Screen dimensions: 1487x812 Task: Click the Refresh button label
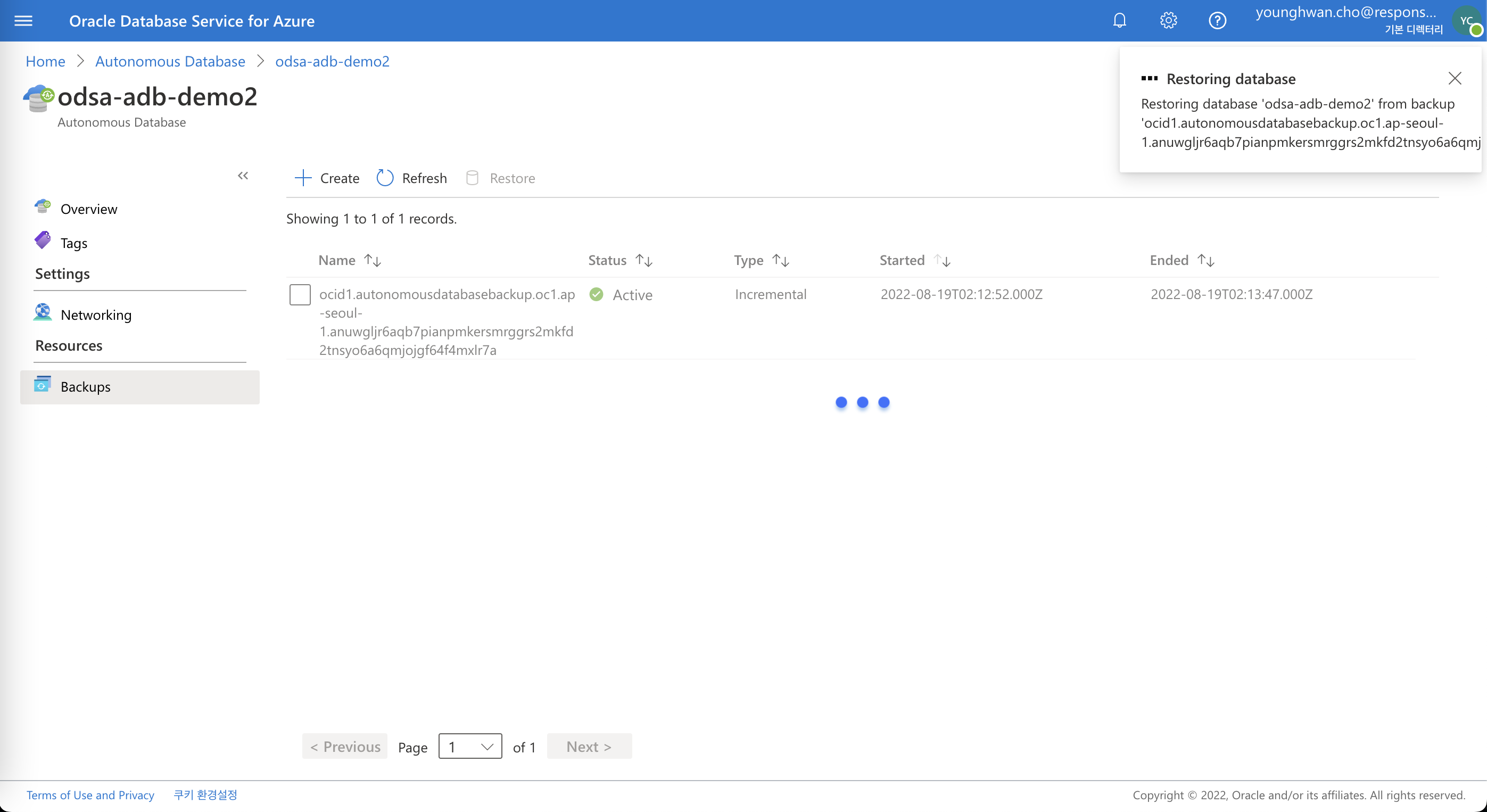(425, 178)
